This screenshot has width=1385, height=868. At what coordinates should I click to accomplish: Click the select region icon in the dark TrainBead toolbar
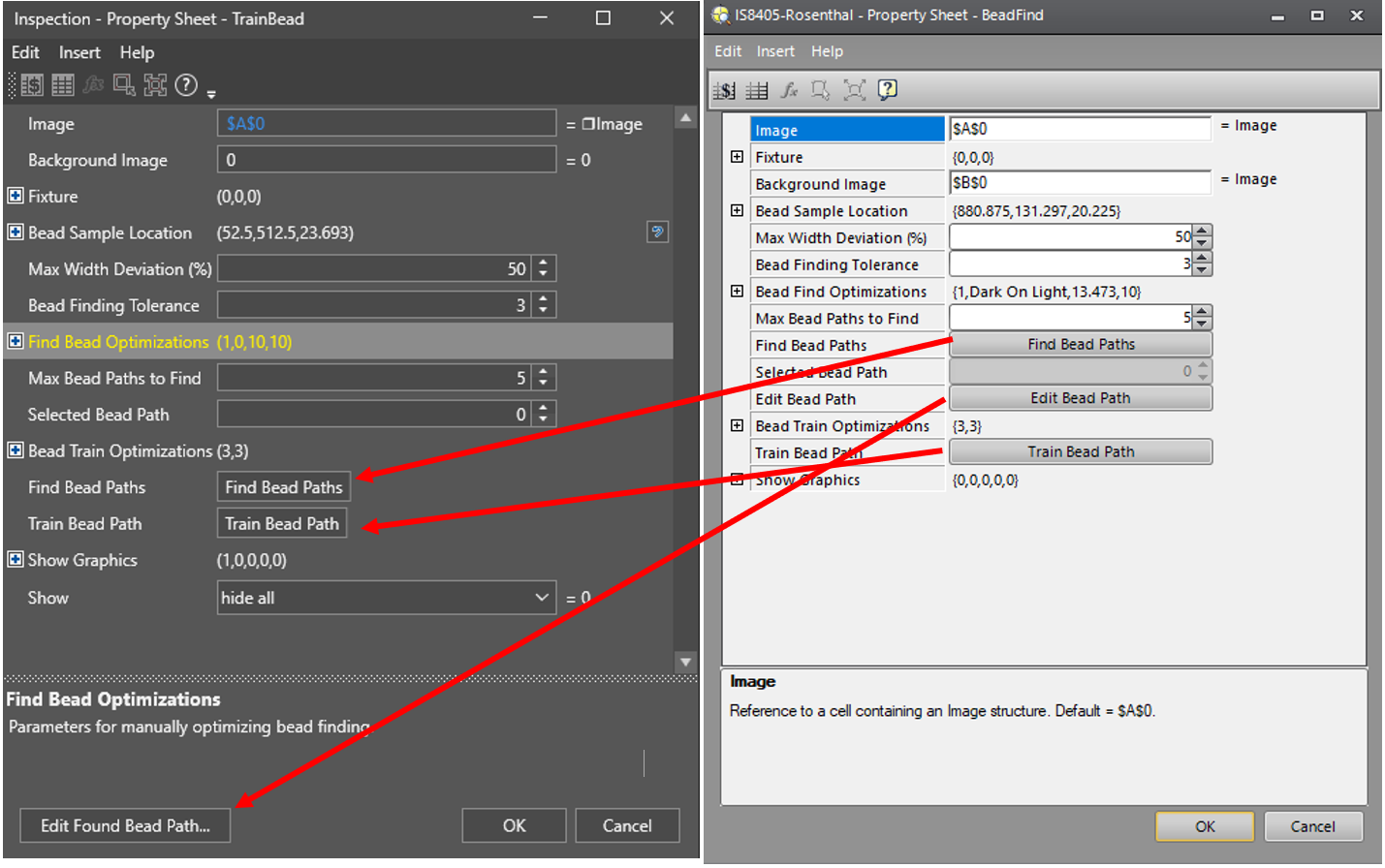[x=124, y=85]
